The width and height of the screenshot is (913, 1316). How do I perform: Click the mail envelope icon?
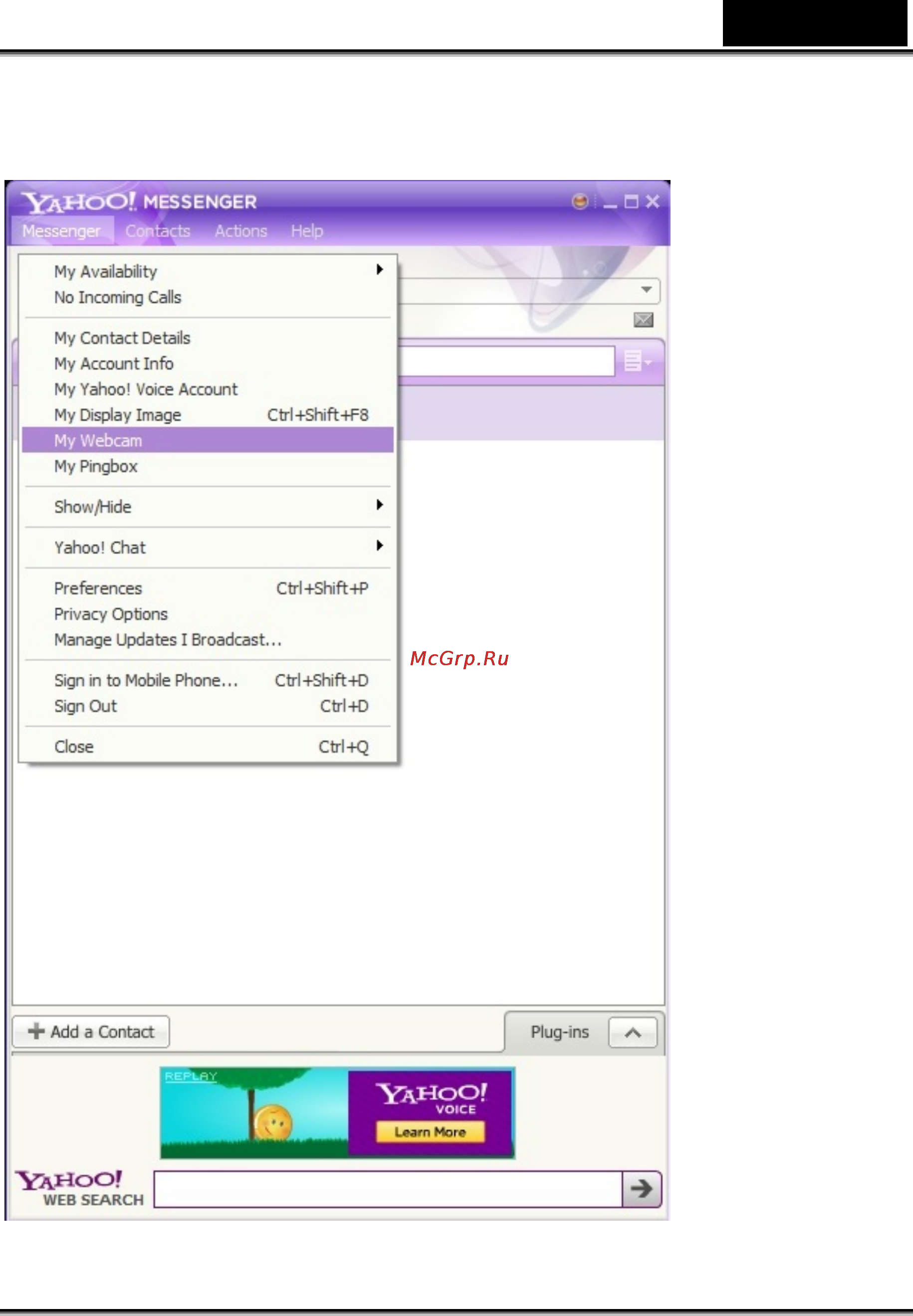(x=644, y=320)
